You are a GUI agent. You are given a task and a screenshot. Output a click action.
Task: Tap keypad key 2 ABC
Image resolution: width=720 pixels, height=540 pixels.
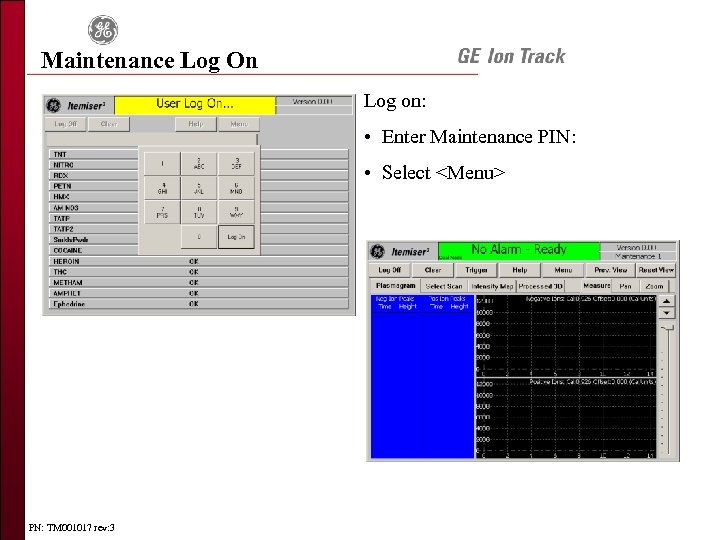point(199,163)
